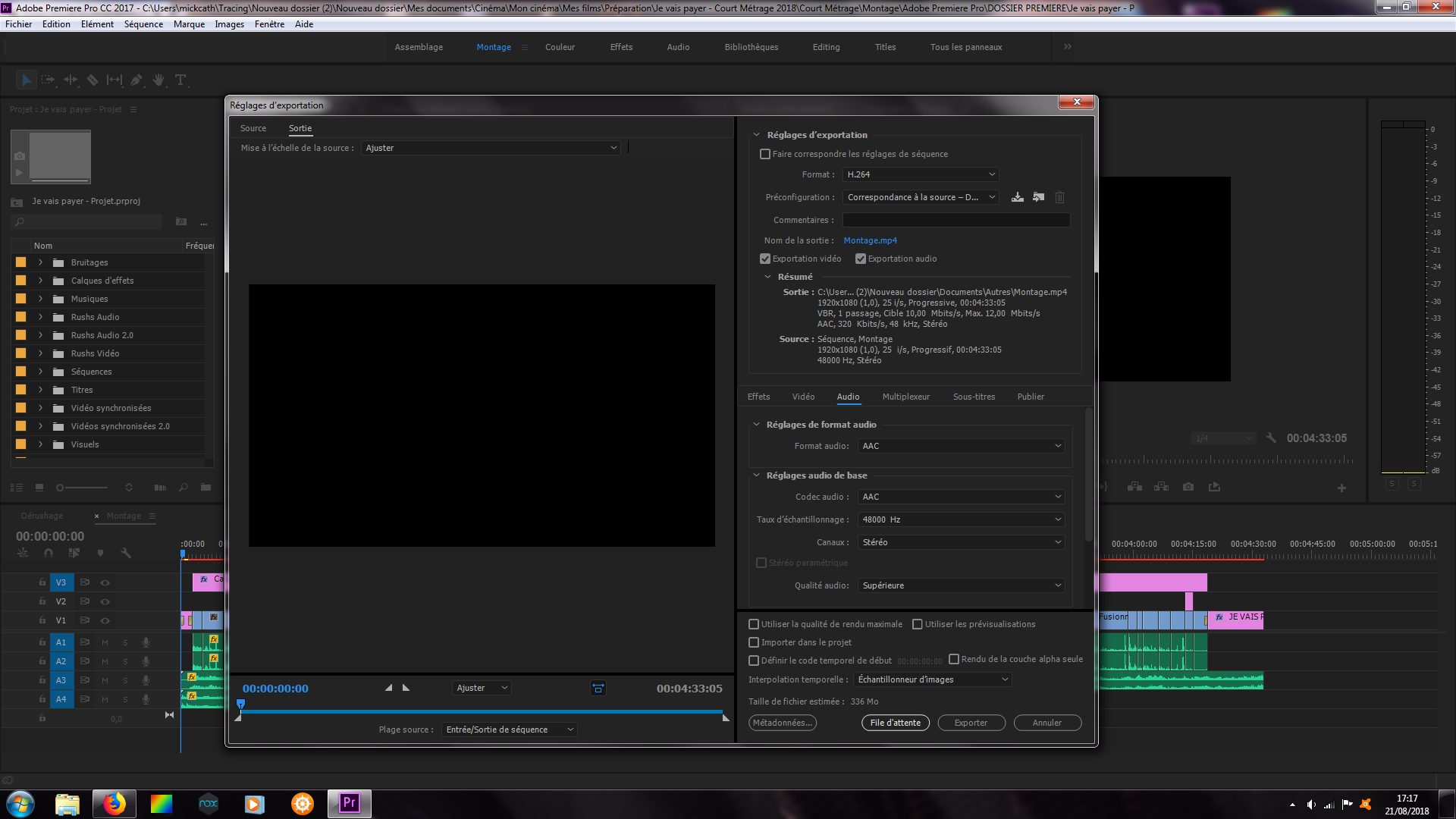Select the Razor tool
This screenshot has width=1456, height=819.
[93, 80]
